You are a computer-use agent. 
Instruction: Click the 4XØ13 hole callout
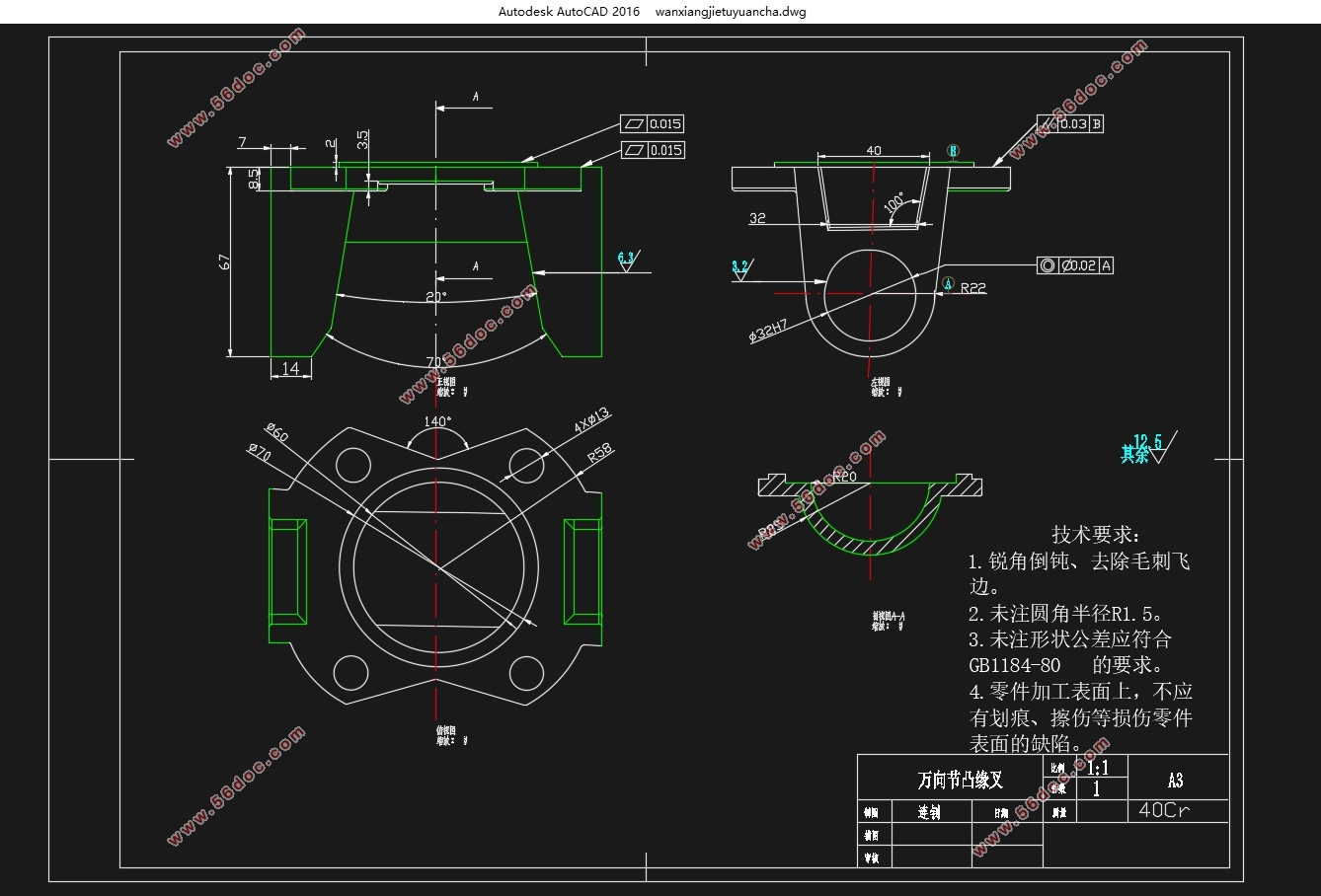tap(591, 420)
